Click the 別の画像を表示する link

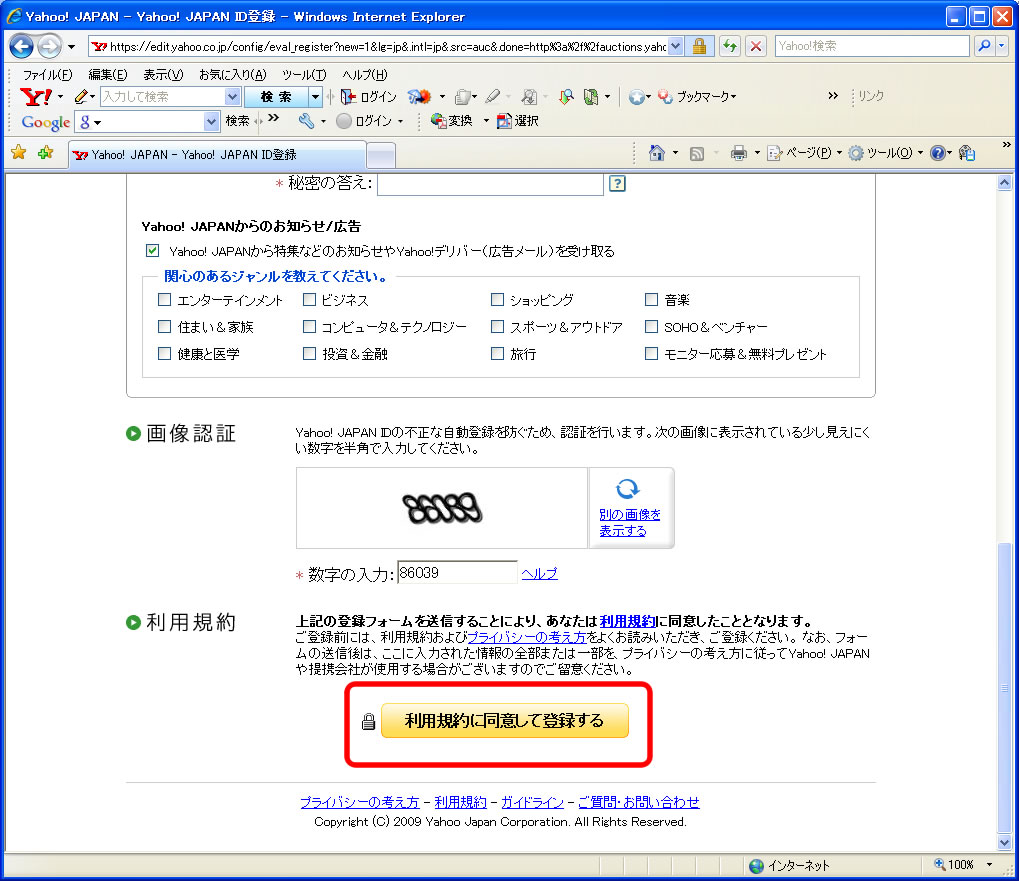[629, 522]
